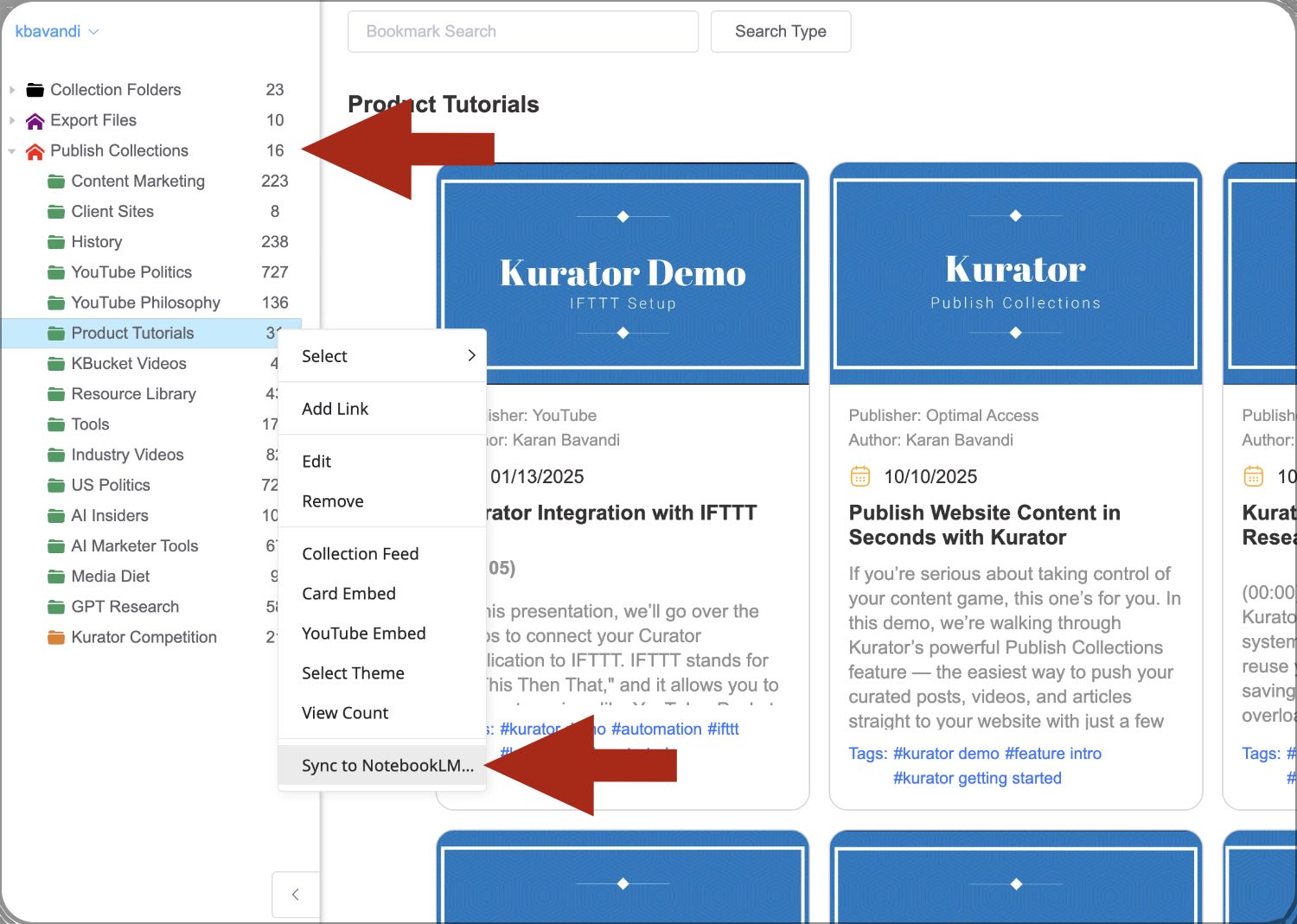
Task: Choose YouTube Embed in the context menu
Action: coord(382,634)
